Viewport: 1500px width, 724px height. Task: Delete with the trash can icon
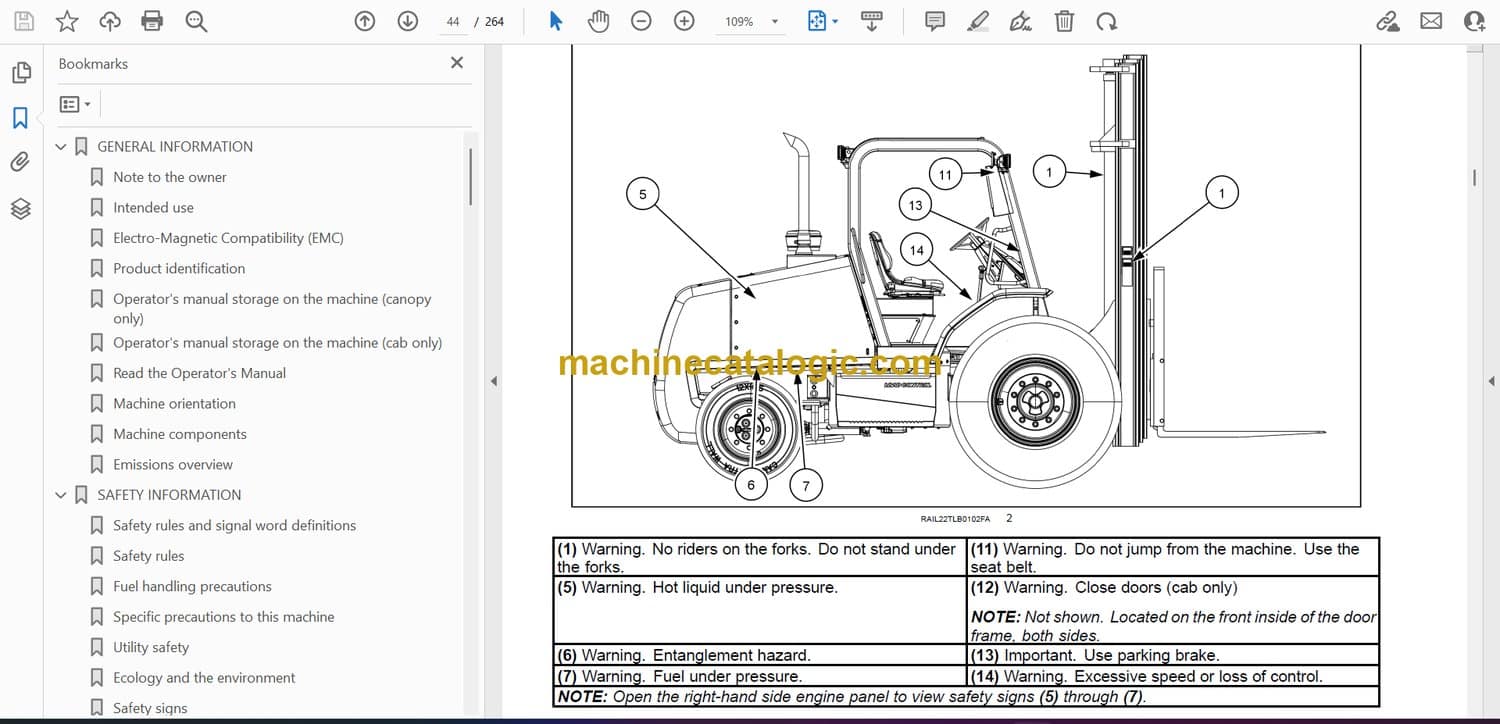(x=1065, y=21)
